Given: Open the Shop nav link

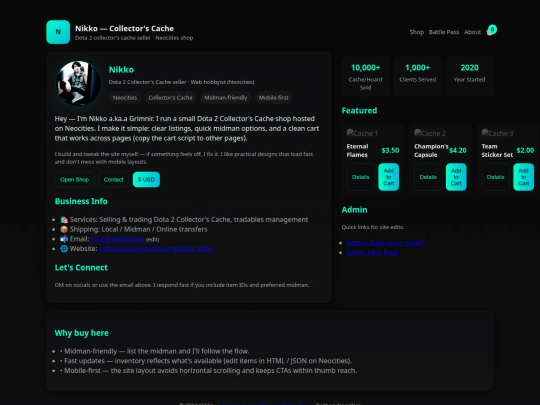Looking at the screenshot, I should click(x=417, y=32).
